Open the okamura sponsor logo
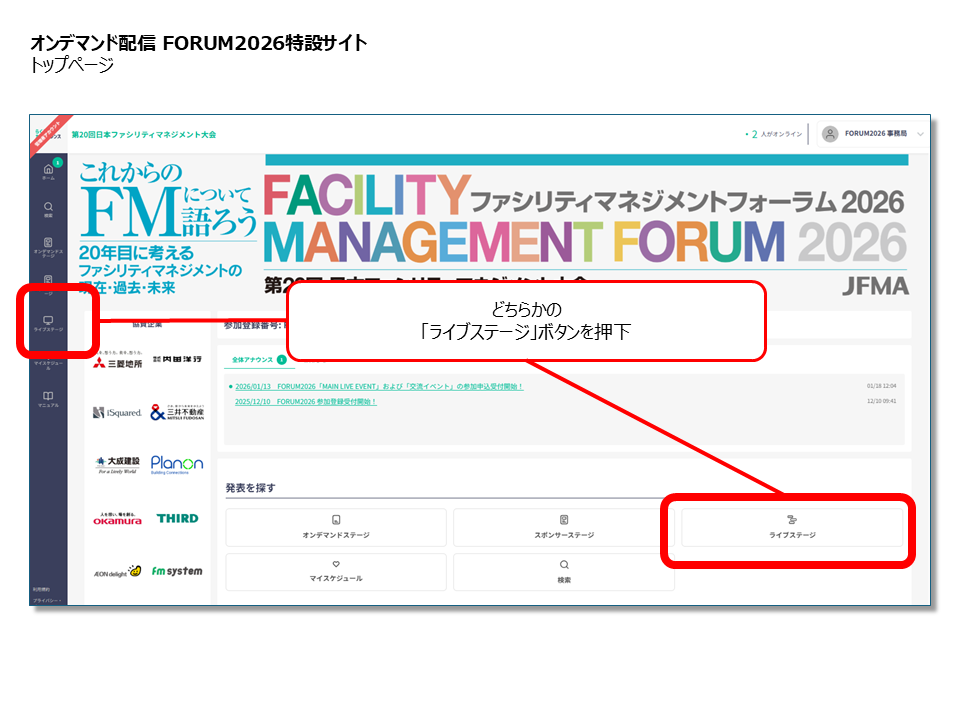This screenshot has height=720, width=960. (118, 518)
